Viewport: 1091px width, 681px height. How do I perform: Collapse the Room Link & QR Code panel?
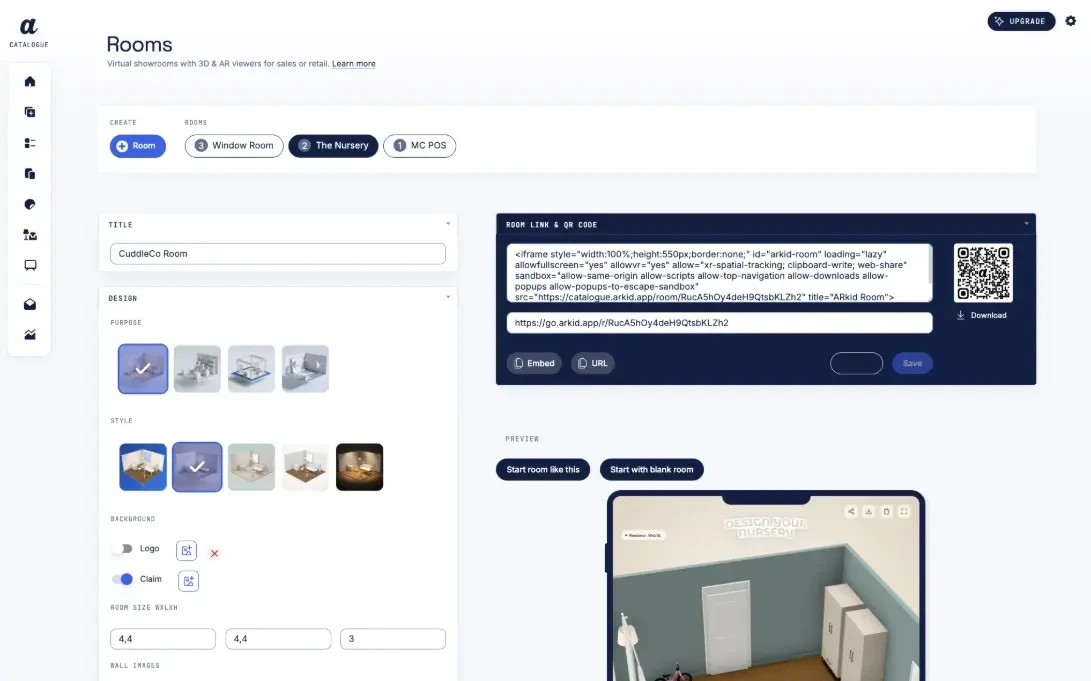click(x=1026, y=224)
